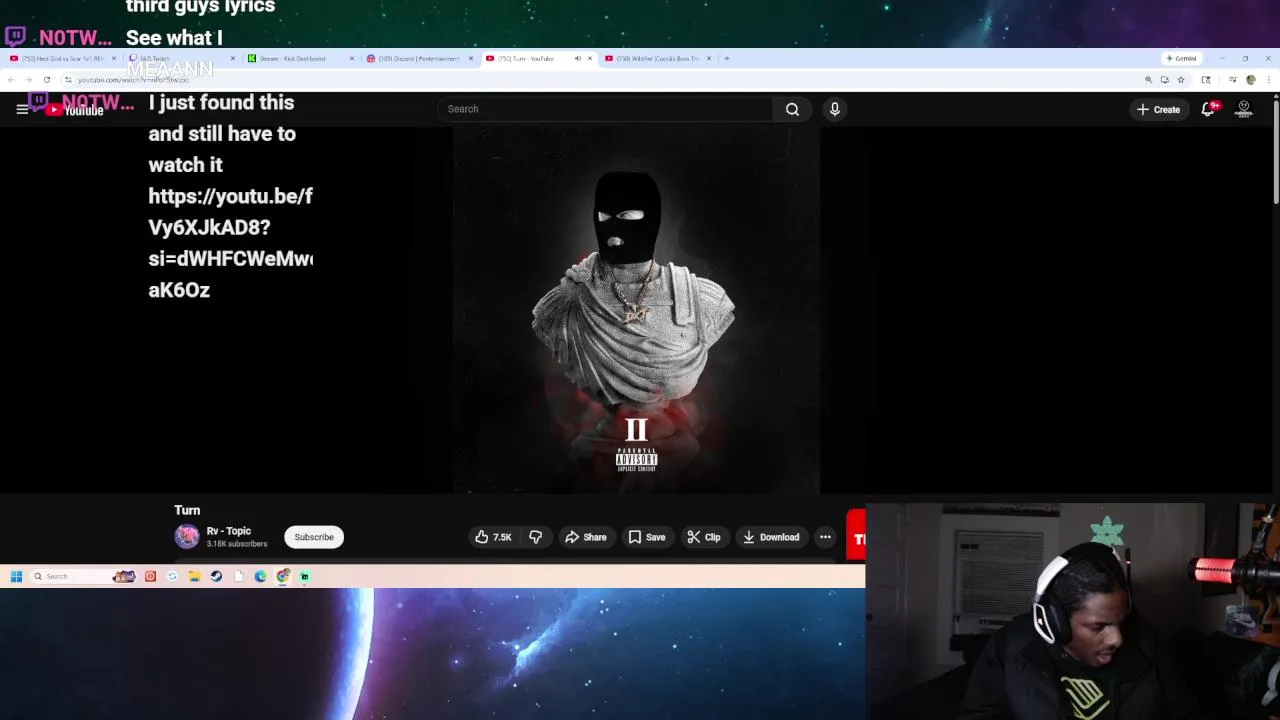Click the YouTube search magnifier button

[x=792, y=109]
